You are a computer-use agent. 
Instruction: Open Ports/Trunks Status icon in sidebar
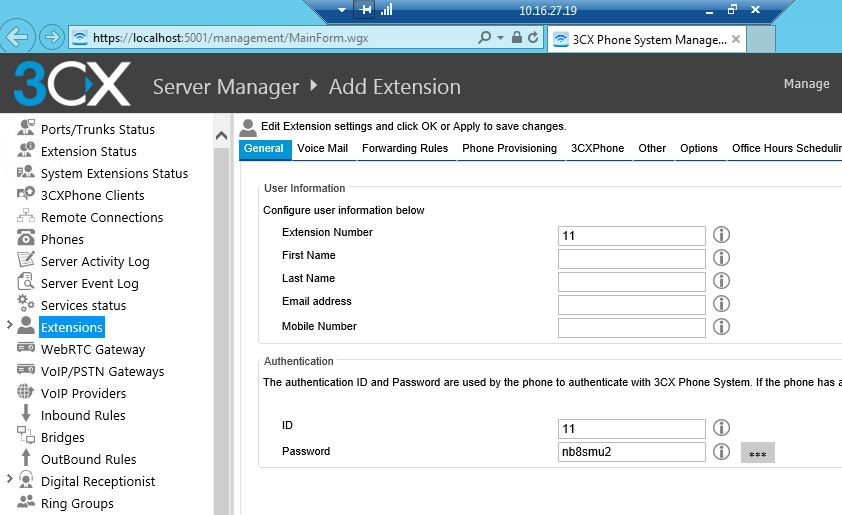coord(26,128)
